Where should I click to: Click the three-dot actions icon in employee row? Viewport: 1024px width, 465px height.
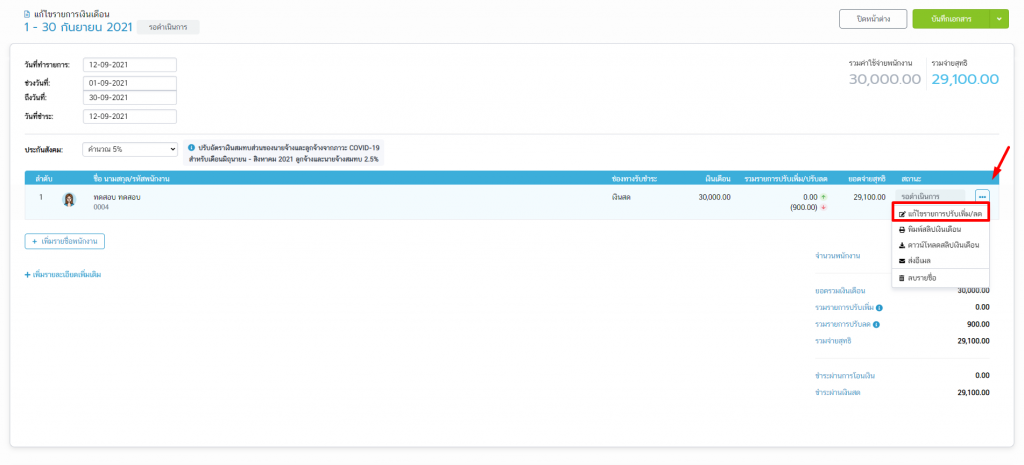(982, 197)
